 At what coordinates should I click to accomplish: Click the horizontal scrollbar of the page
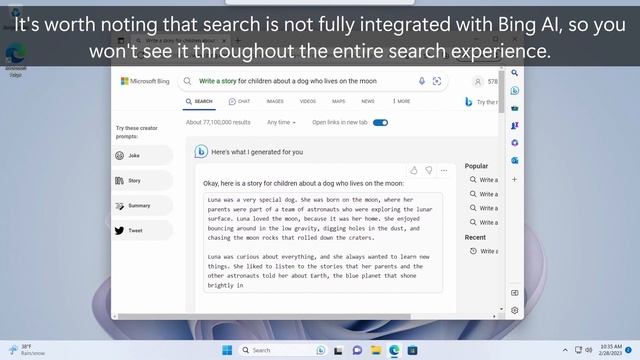click(x=264, y=316)
